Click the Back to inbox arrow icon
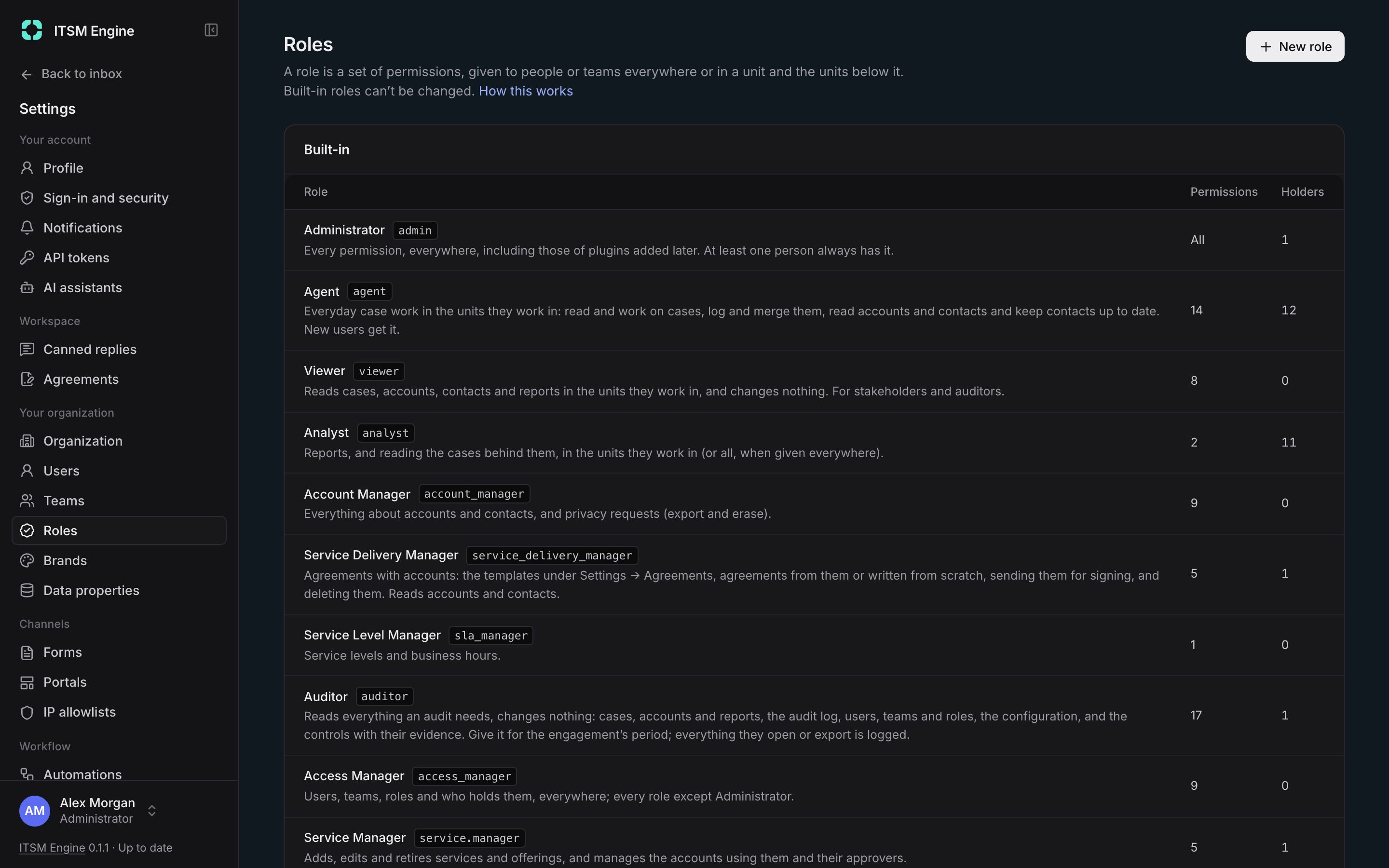Viewport: 1389px width, 868px height. point(27,74)
